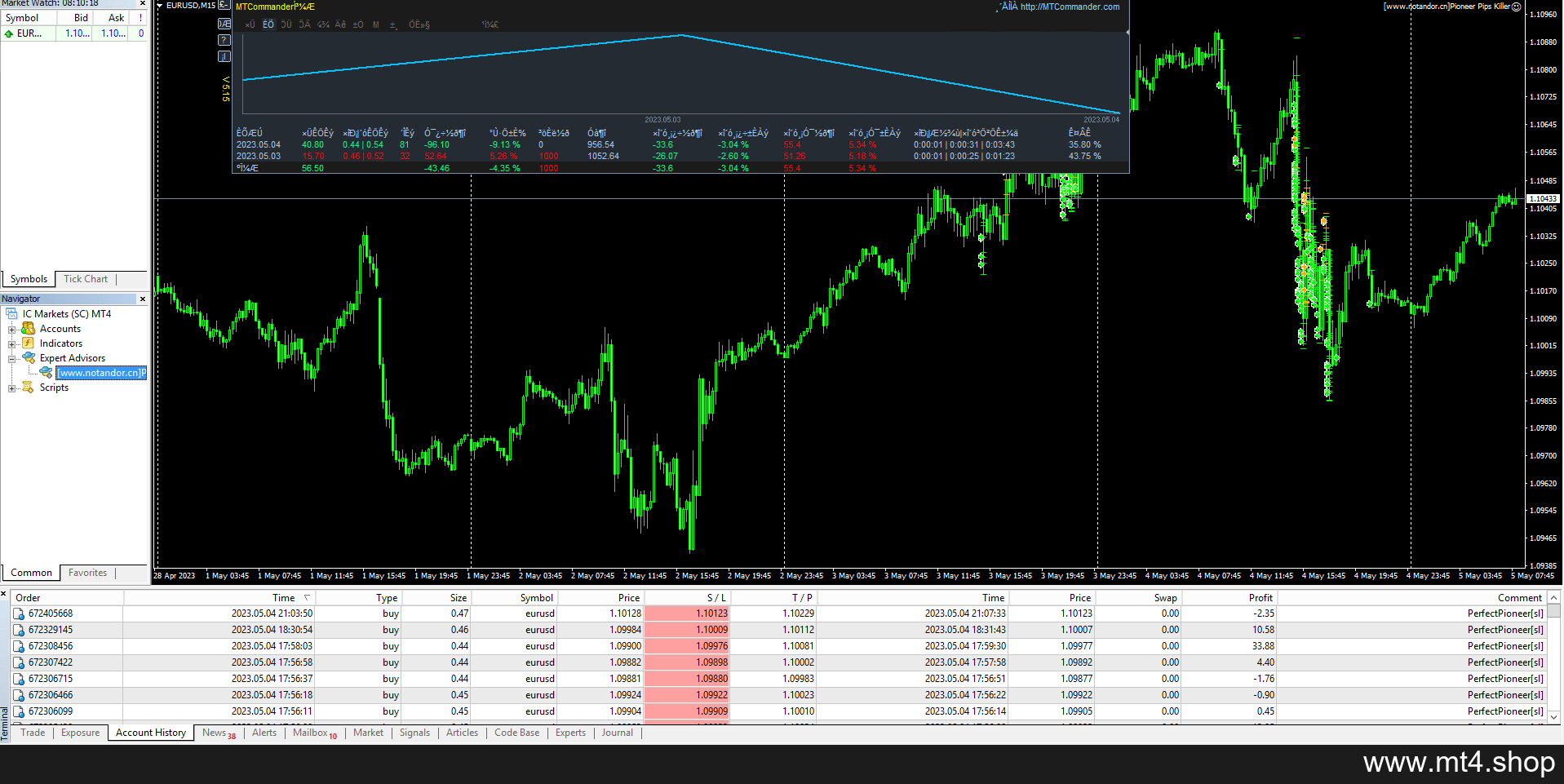Click the 1.10433 current price label
The width and height of the screenshot is (1564, 784).
[1543, 198]
